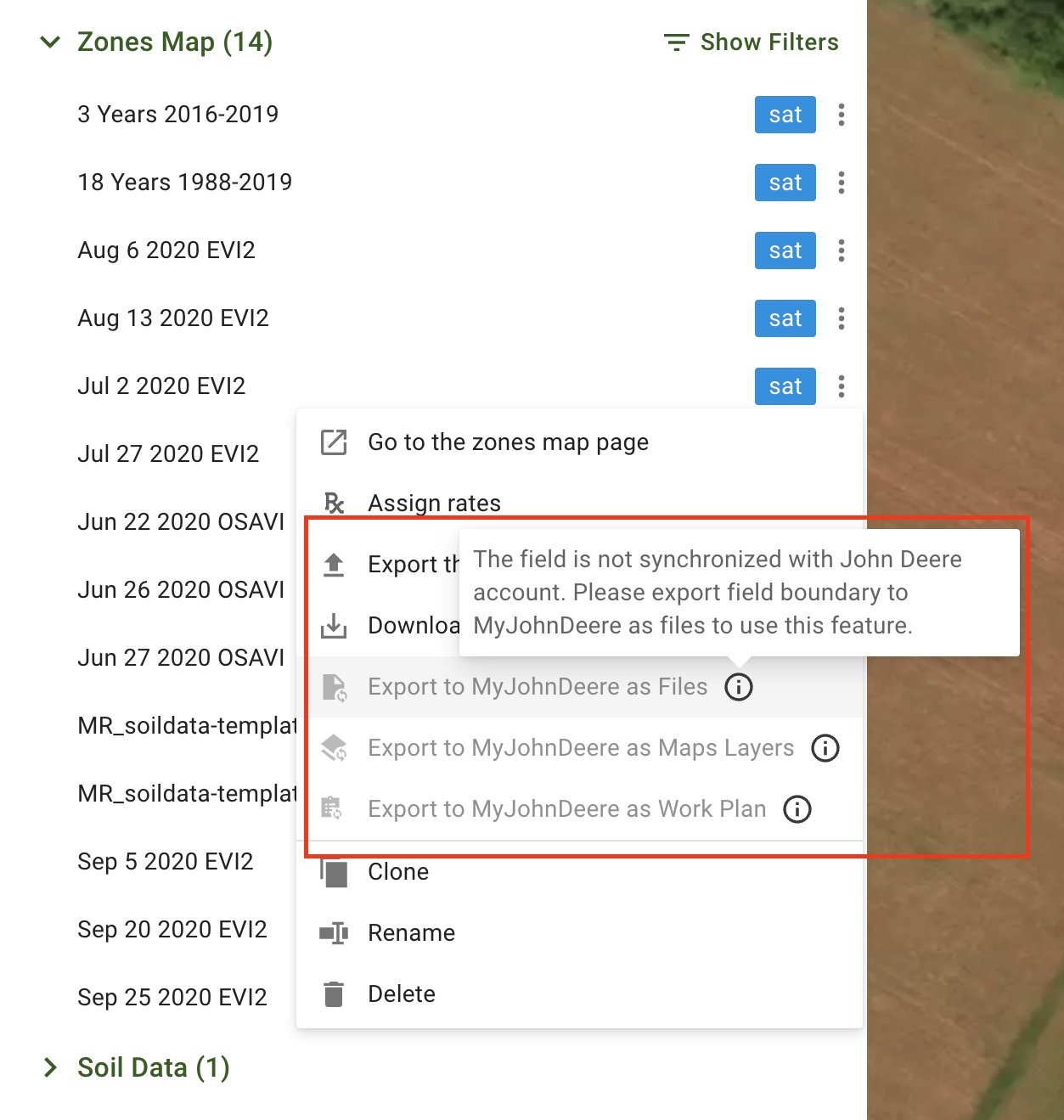Open three-dot menu for 18 Years 1988-2019
The width and height of the screenshot is (1064, 1120).
(841, 183)
